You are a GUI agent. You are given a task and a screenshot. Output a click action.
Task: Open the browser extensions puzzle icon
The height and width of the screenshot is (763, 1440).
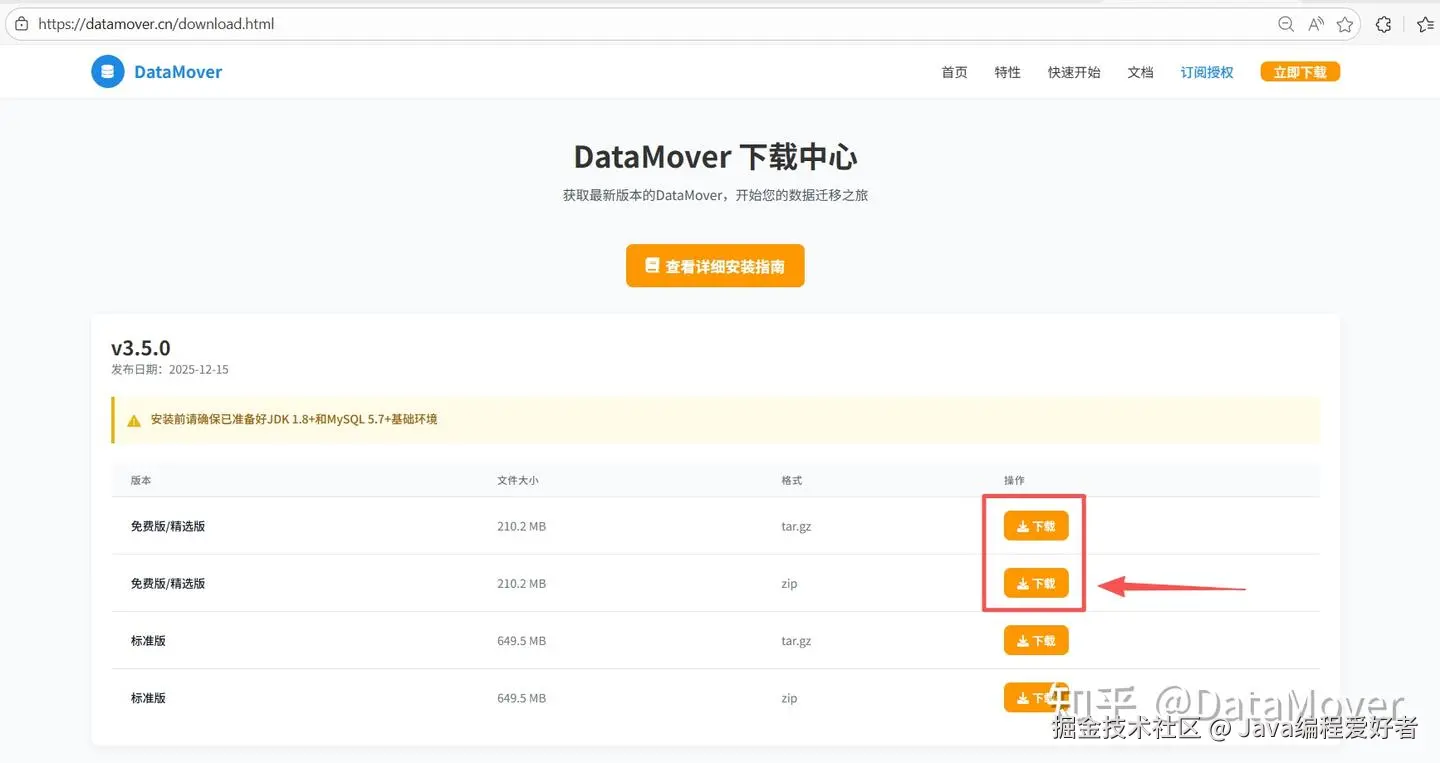point(1384,24)
